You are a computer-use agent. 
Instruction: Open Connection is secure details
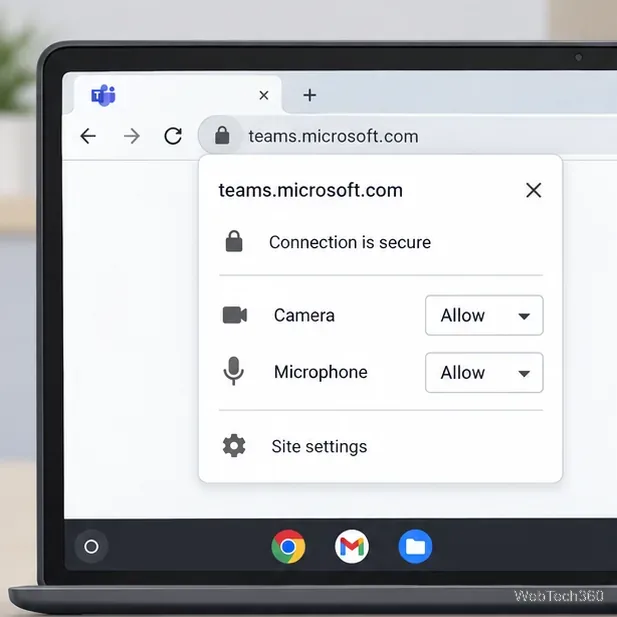point(381,242)
